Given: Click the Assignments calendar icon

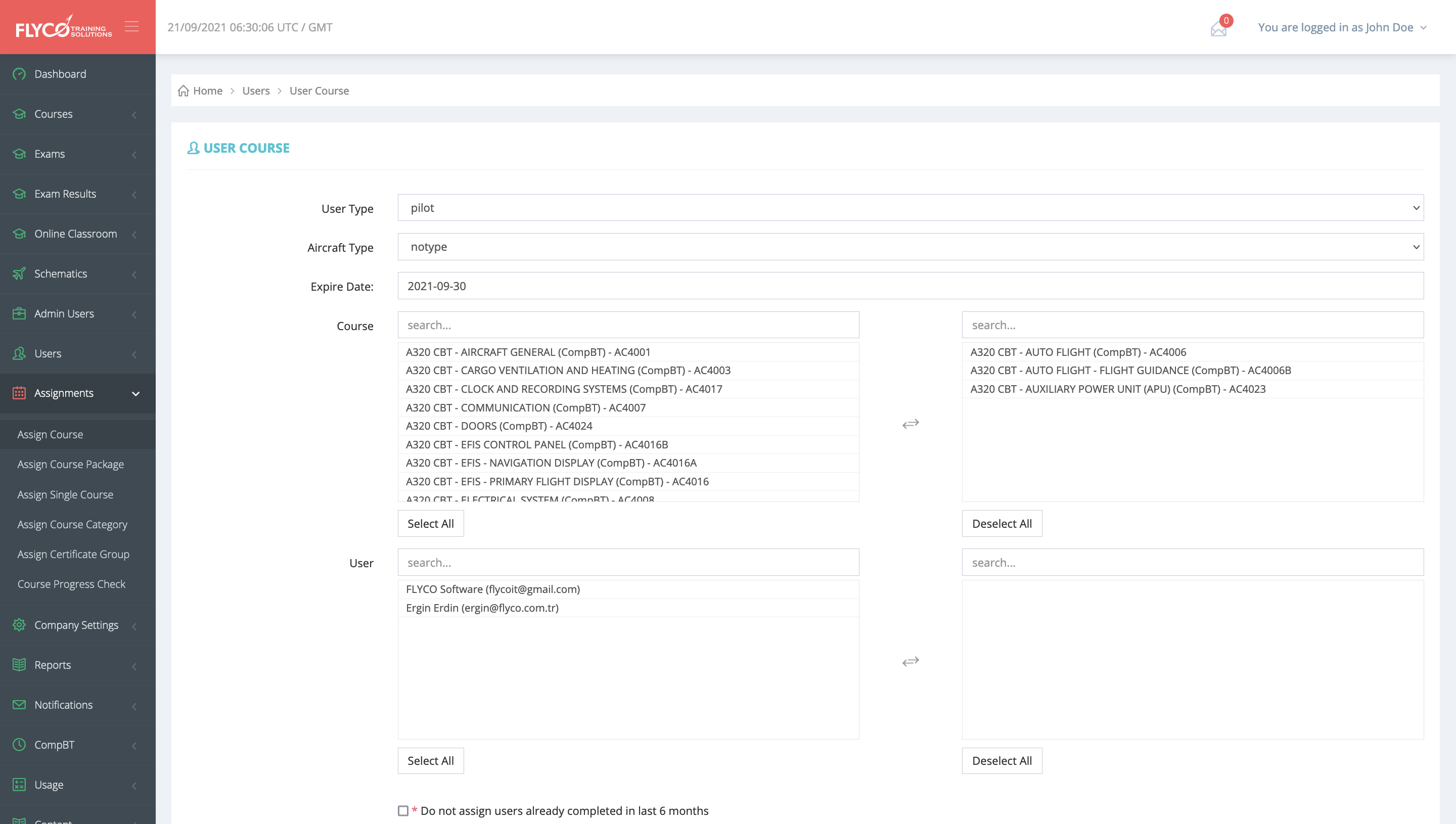Looking at the screenshot, I should point(19,393).
